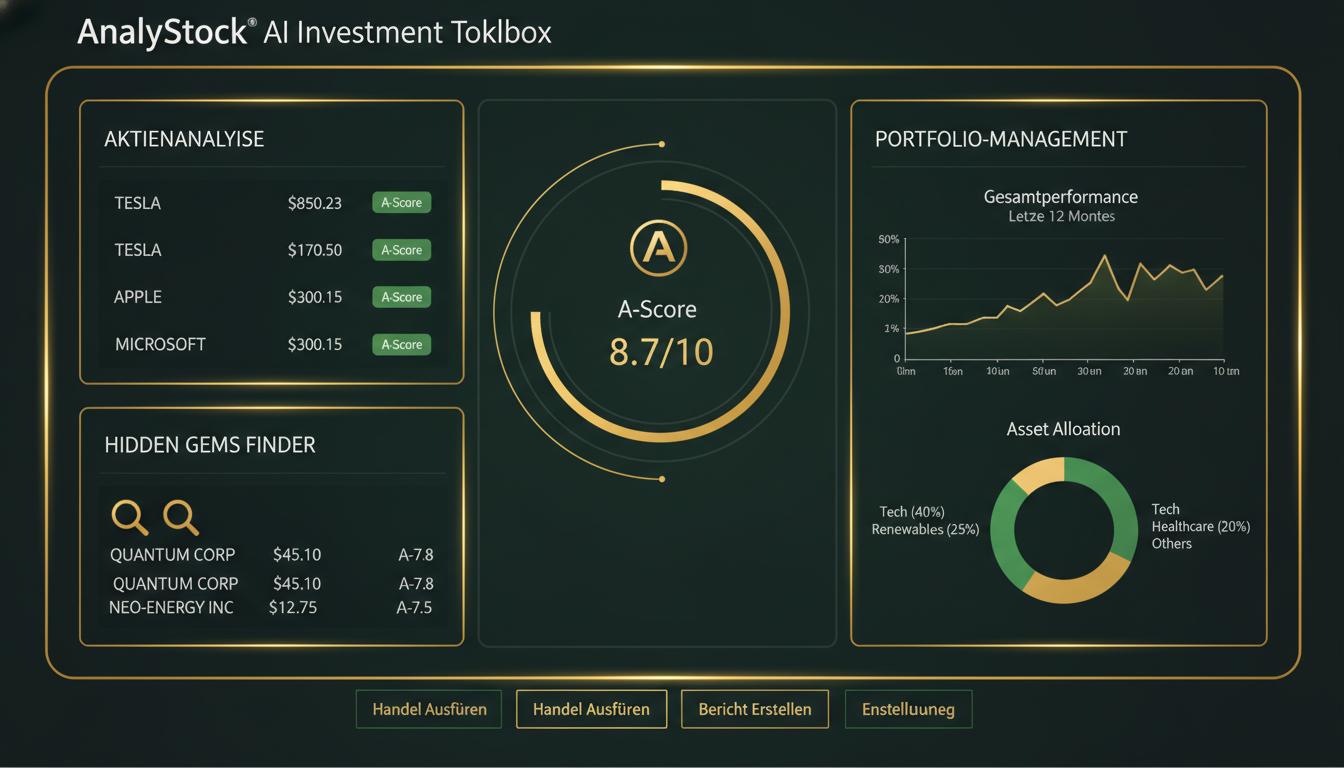Click the TESLA name priced $850.23
The image size is (1344, 768).
(x=138, y=203)
